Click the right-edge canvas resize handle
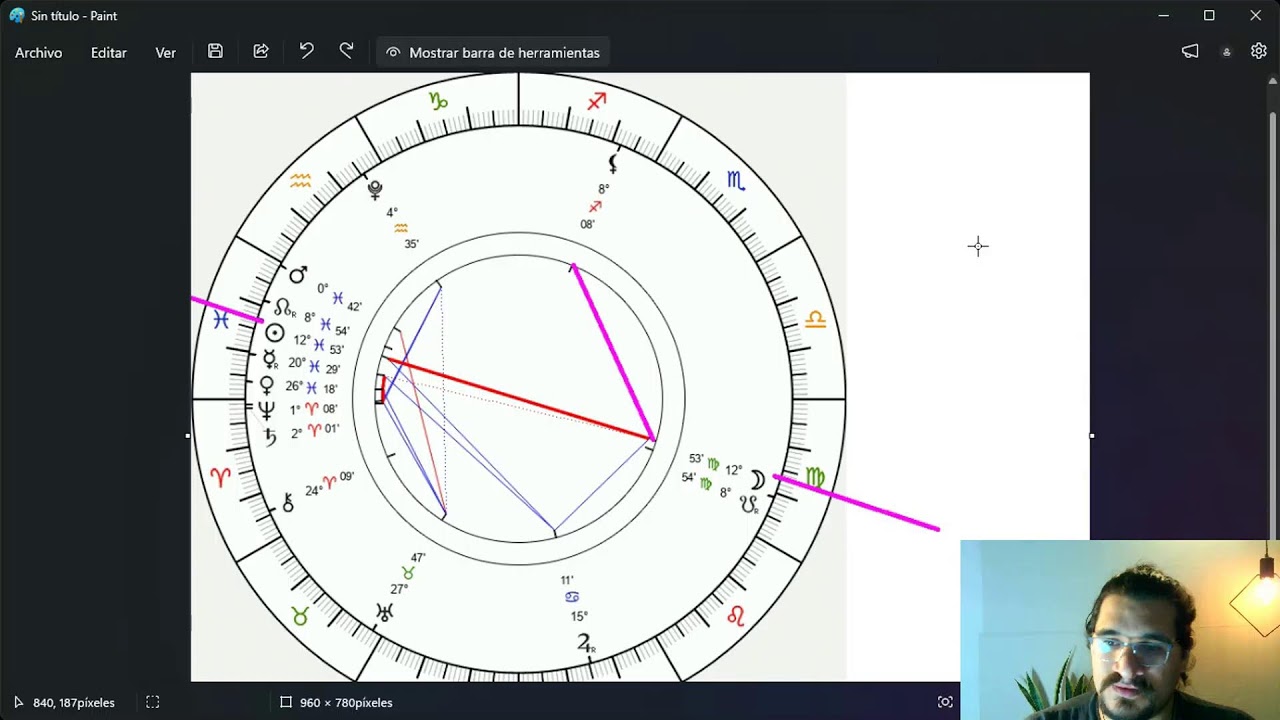This screenshot has height=720, width=1280. click(x=1091, y=436)
